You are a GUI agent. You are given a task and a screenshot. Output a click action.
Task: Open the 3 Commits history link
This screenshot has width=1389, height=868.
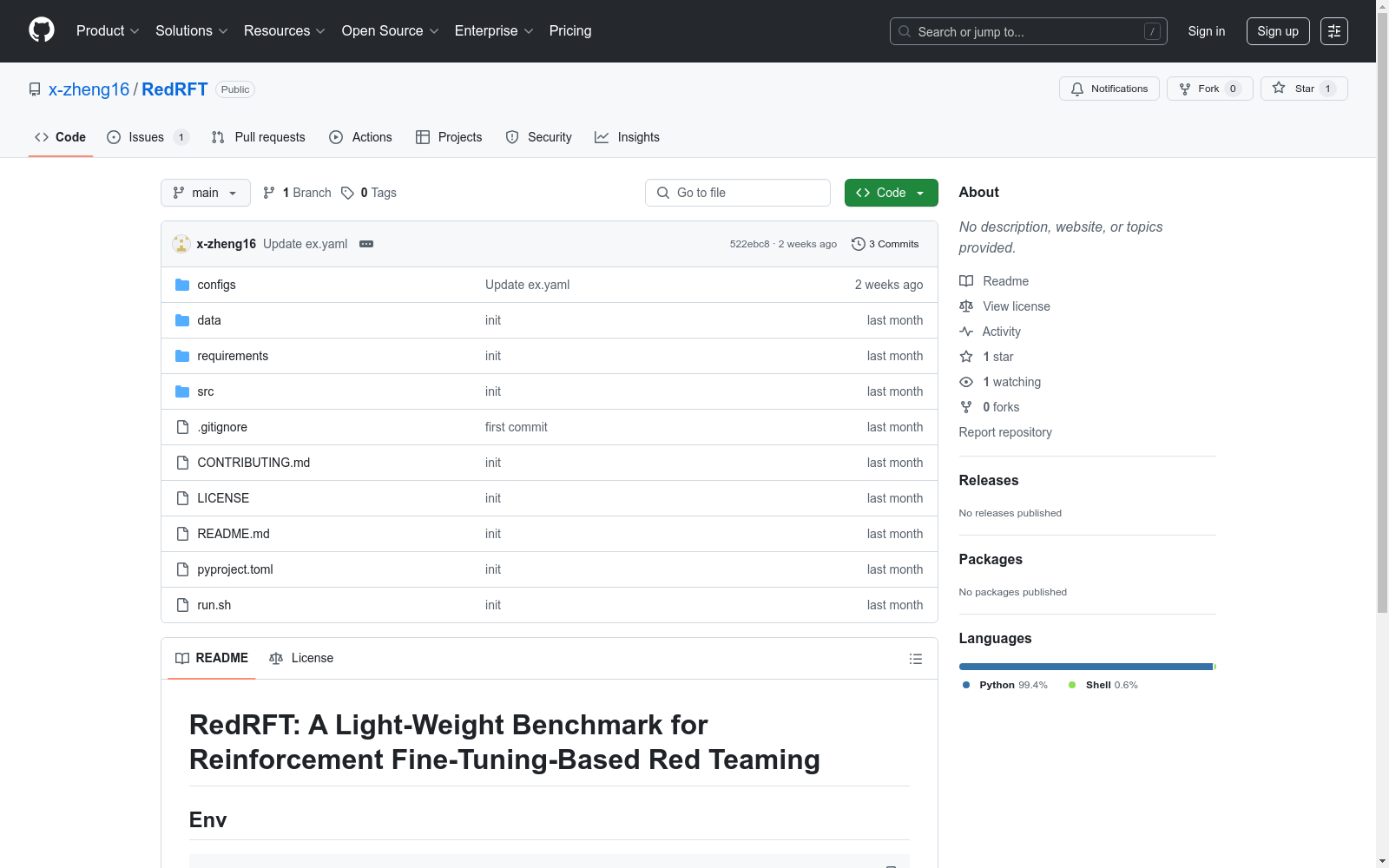point(885,244)
